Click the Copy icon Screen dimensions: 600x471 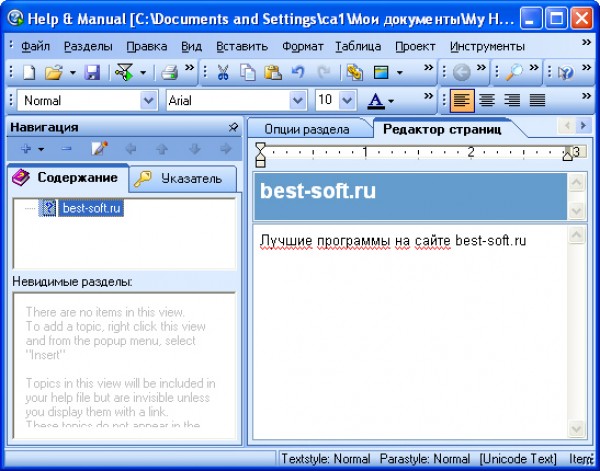click(x=248, y=72)
